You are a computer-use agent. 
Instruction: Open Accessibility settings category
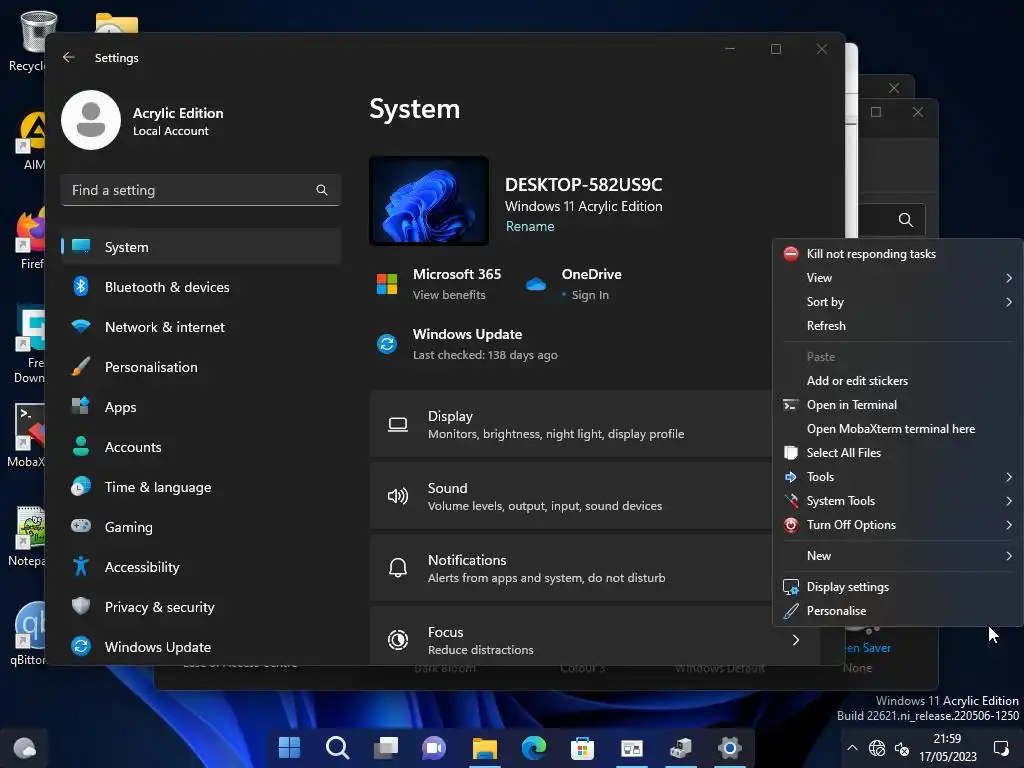pos(201,567)
